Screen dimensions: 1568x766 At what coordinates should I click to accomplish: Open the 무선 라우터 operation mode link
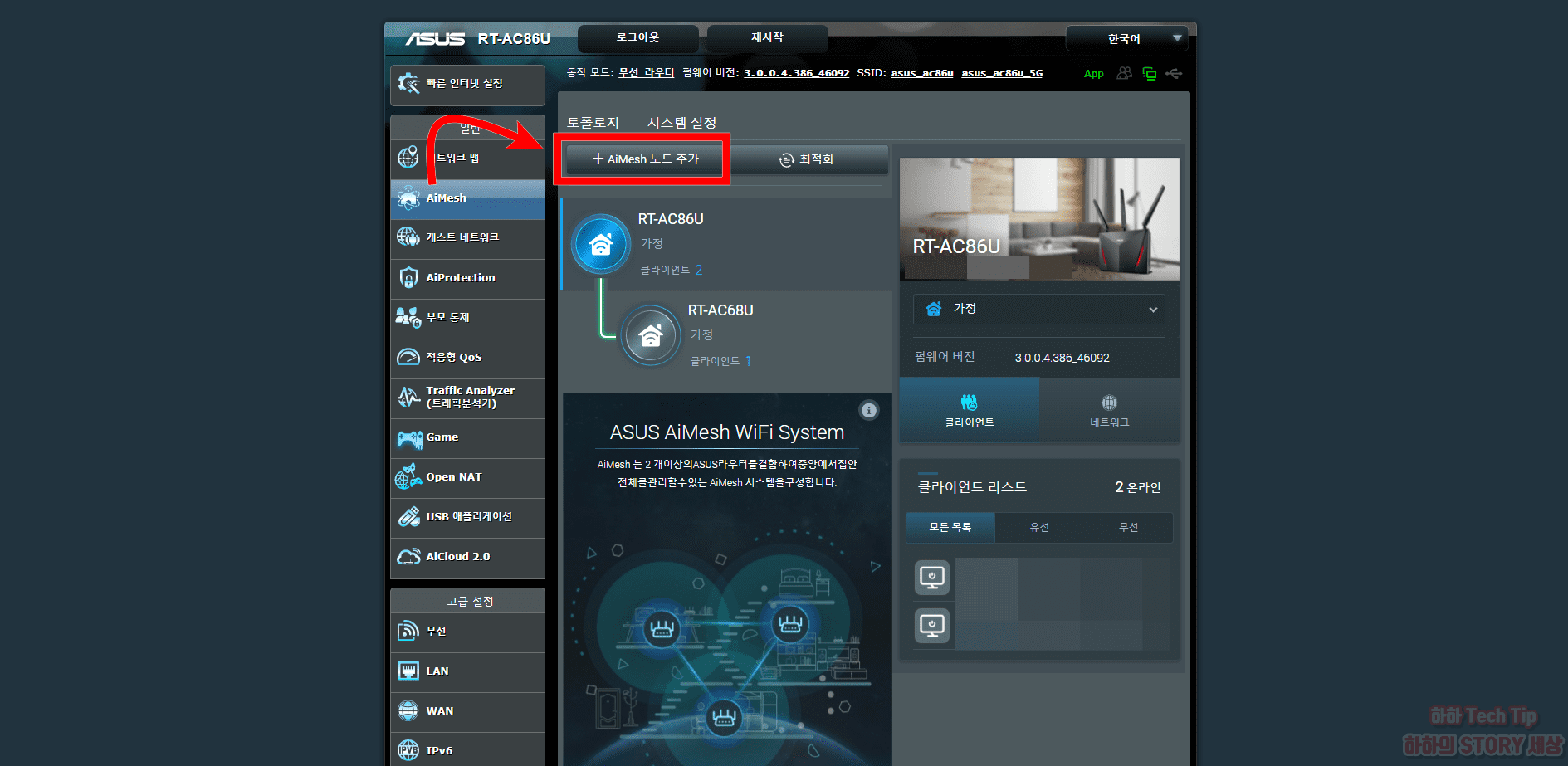[647, 73]
